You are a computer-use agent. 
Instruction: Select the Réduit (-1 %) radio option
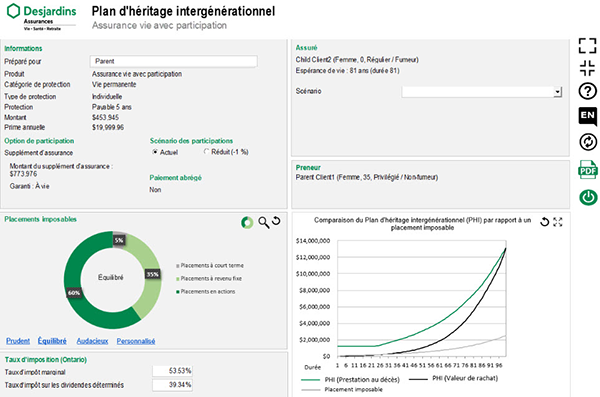tap(207, 152)
